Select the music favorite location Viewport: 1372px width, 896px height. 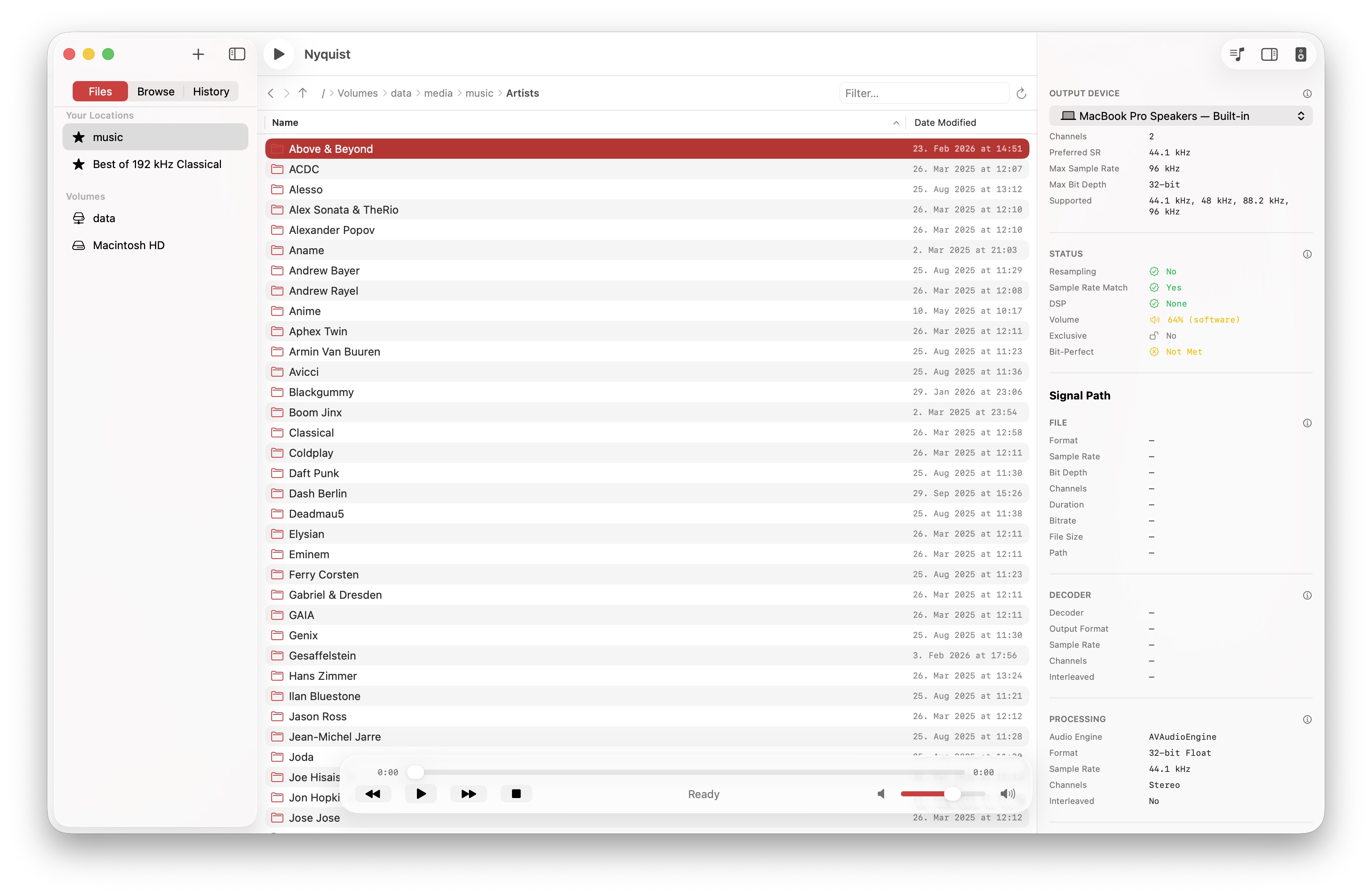(155, 137)
